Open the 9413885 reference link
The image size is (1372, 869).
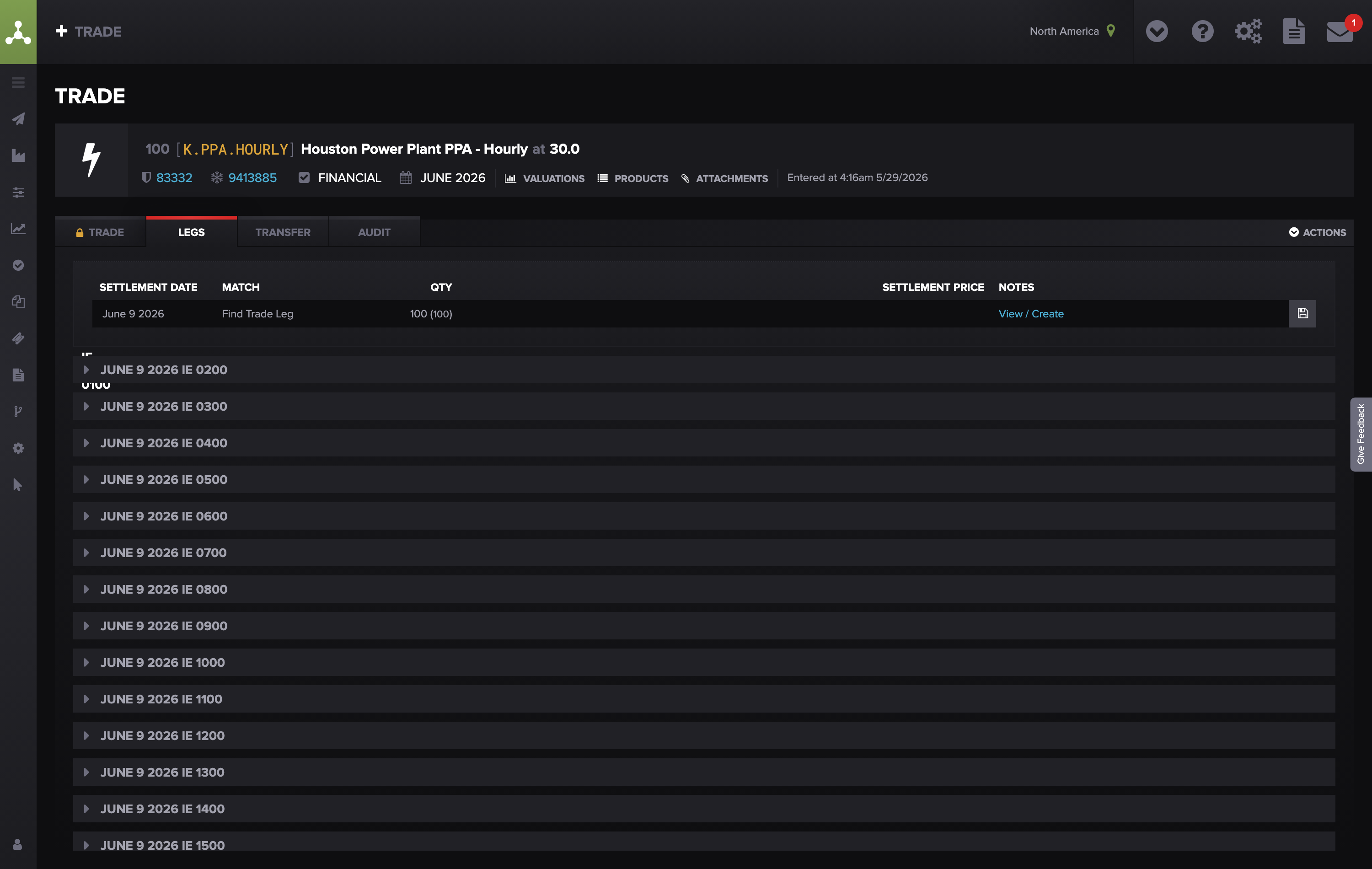(252, 178)
